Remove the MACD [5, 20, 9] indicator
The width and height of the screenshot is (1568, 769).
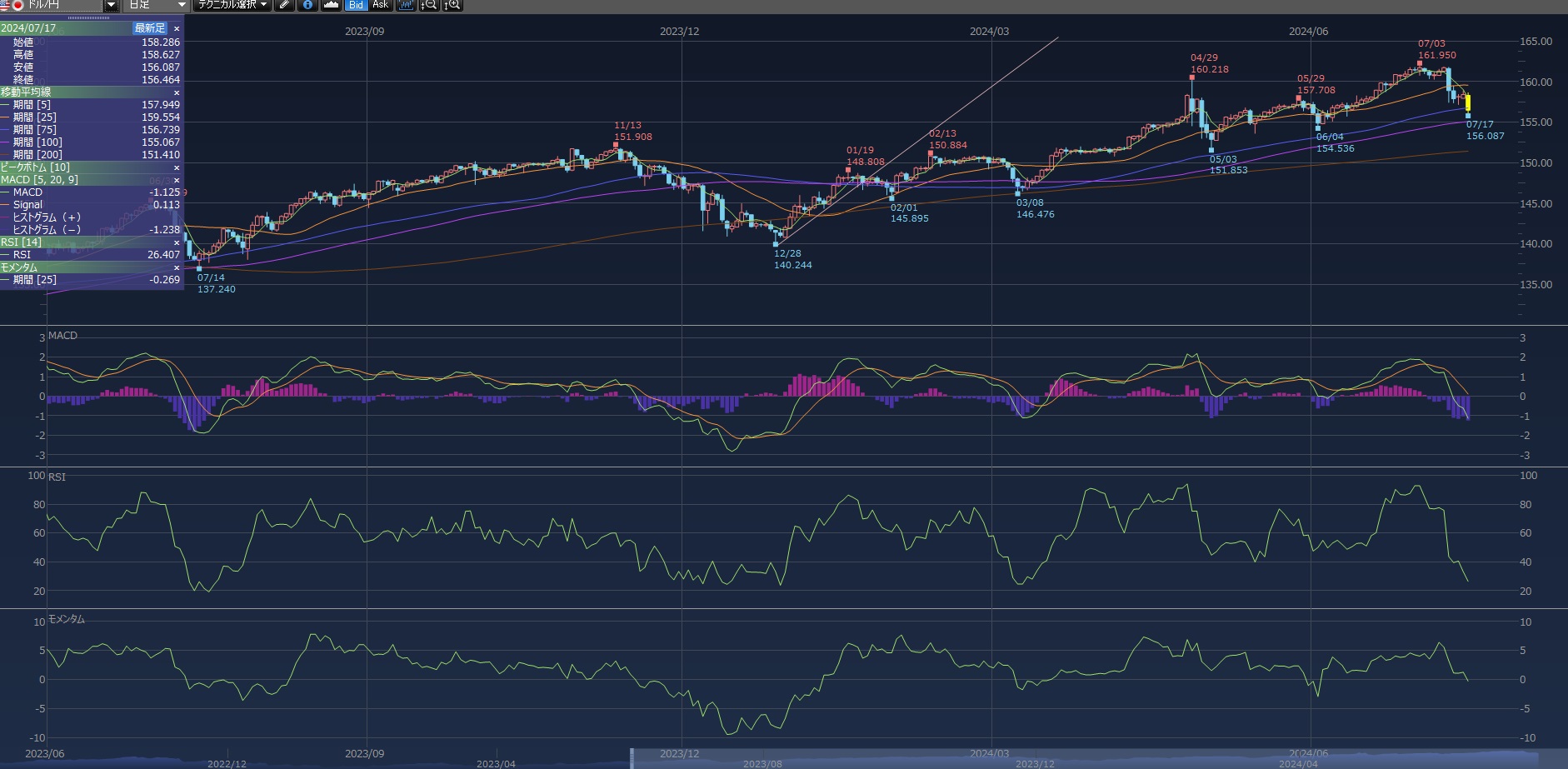pyautogui.click(x=176, y=180)
